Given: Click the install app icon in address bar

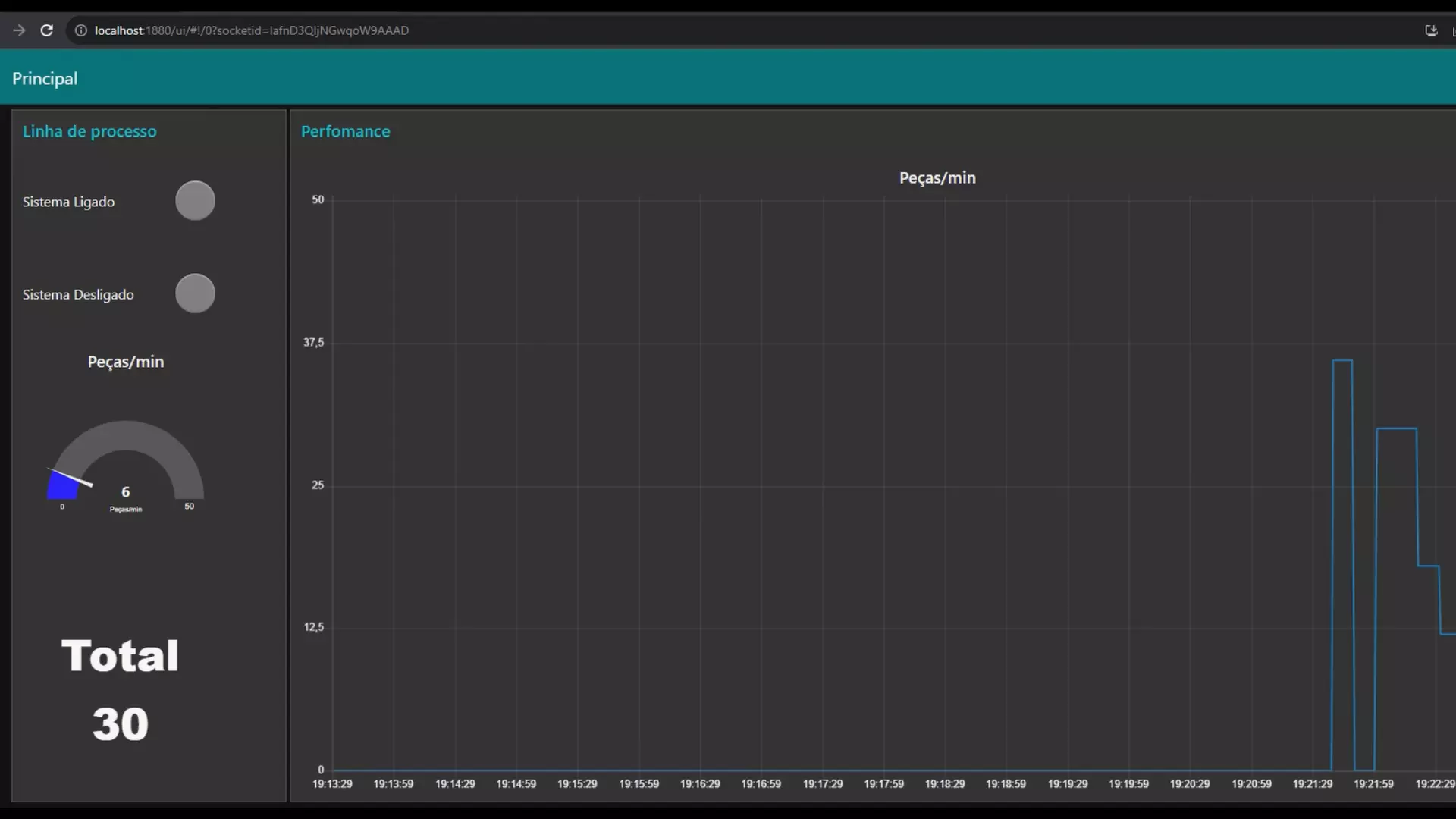Looking at the screenshot, I should click(1431, 30).
